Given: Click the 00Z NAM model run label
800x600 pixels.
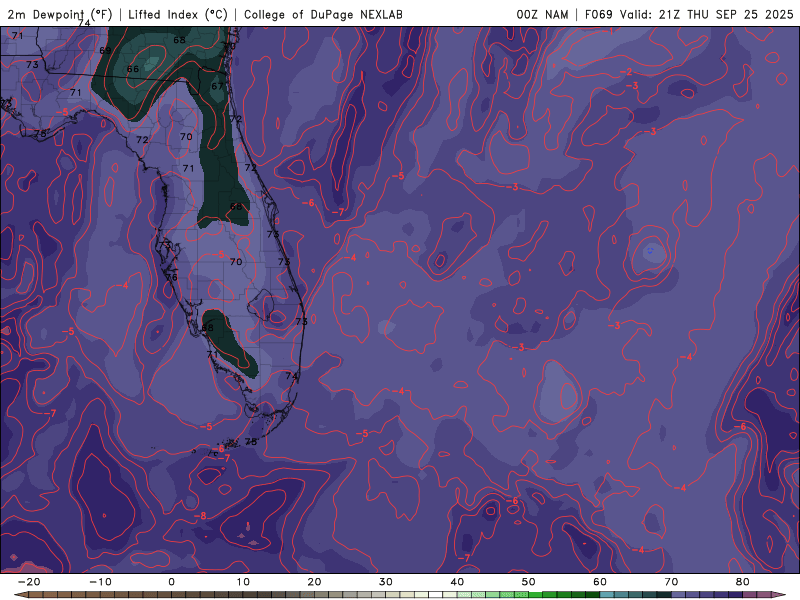Looking at the screenshot, I should (544, 15).
